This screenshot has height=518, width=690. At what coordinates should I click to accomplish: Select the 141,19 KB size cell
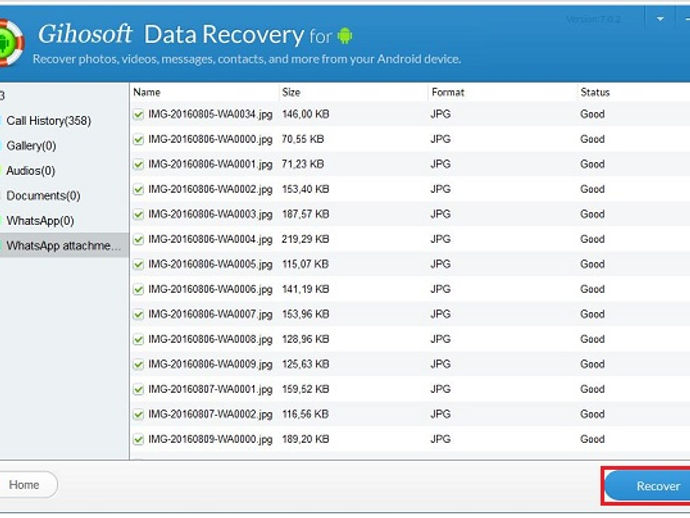pyautogui.click(x=305, y=290)
